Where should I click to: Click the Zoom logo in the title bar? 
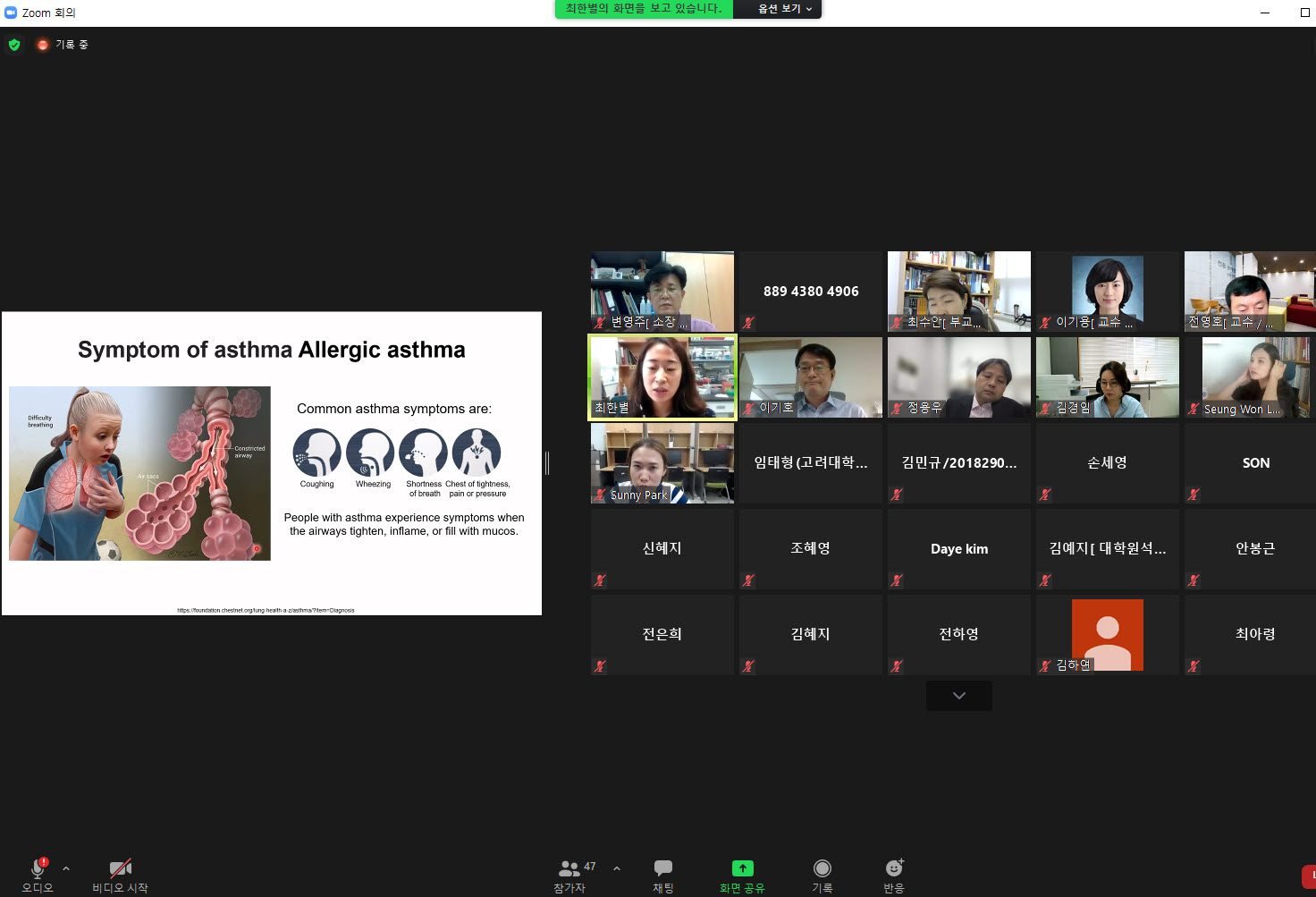click(11, 13)
